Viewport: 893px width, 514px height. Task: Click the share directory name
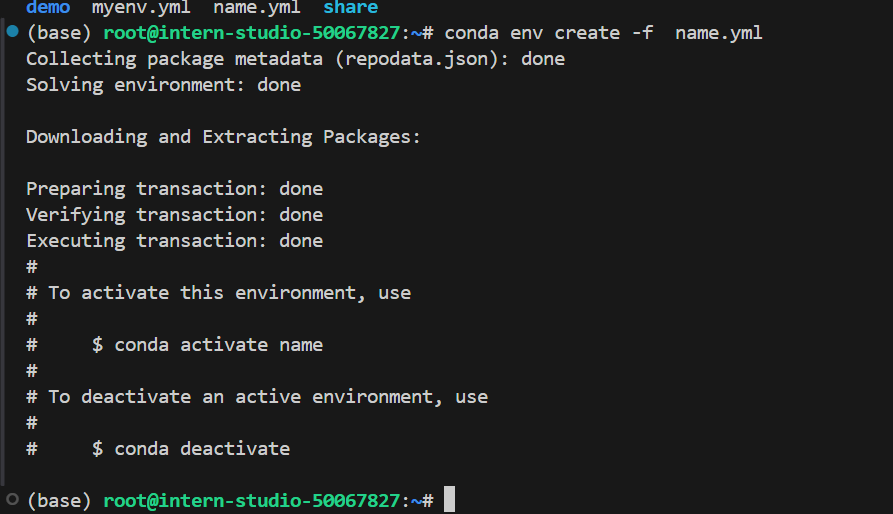point(350,8)
